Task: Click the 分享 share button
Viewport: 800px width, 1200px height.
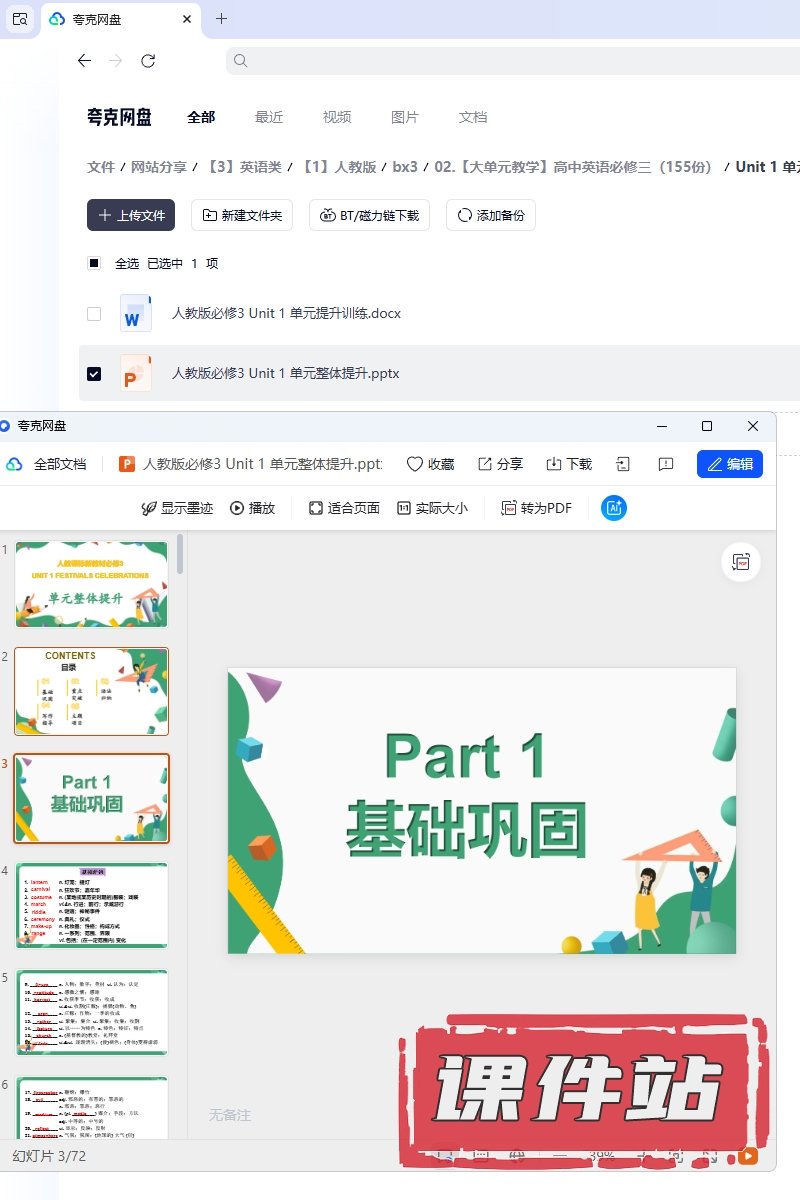Action: [x=500, y=464]
